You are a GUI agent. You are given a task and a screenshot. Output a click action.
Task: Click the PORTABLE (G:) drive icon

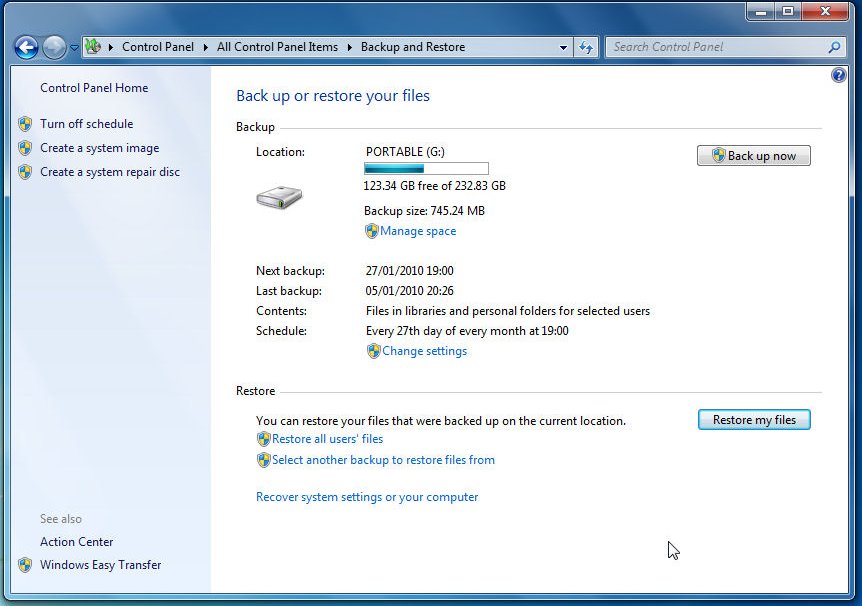278,197
